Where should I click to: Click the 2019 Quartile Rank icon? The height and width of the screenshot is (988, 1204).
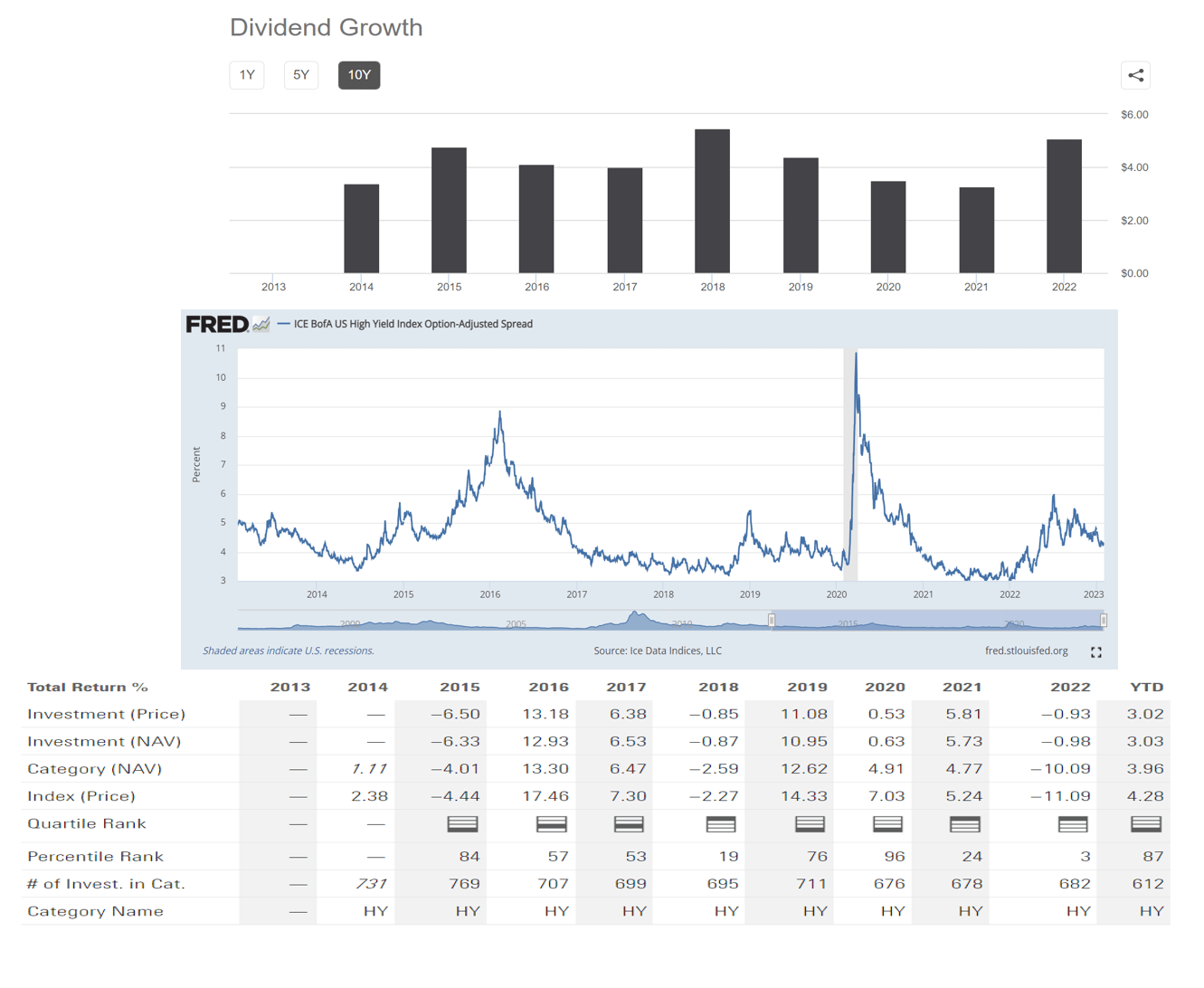[808, 824]
